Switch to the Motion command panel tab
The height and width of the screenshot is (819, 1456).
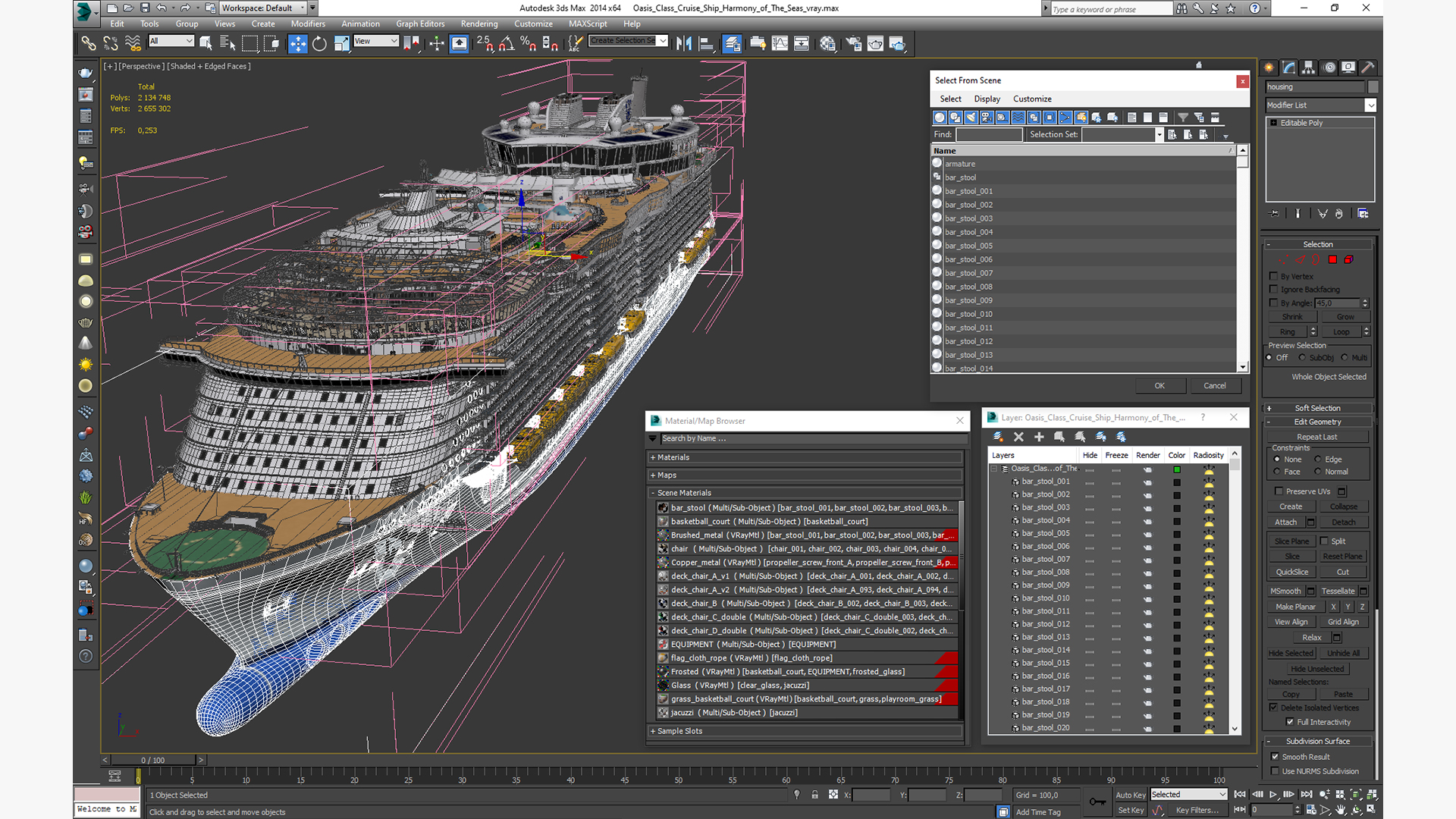pyautogui.click(x=1329, y=67)
